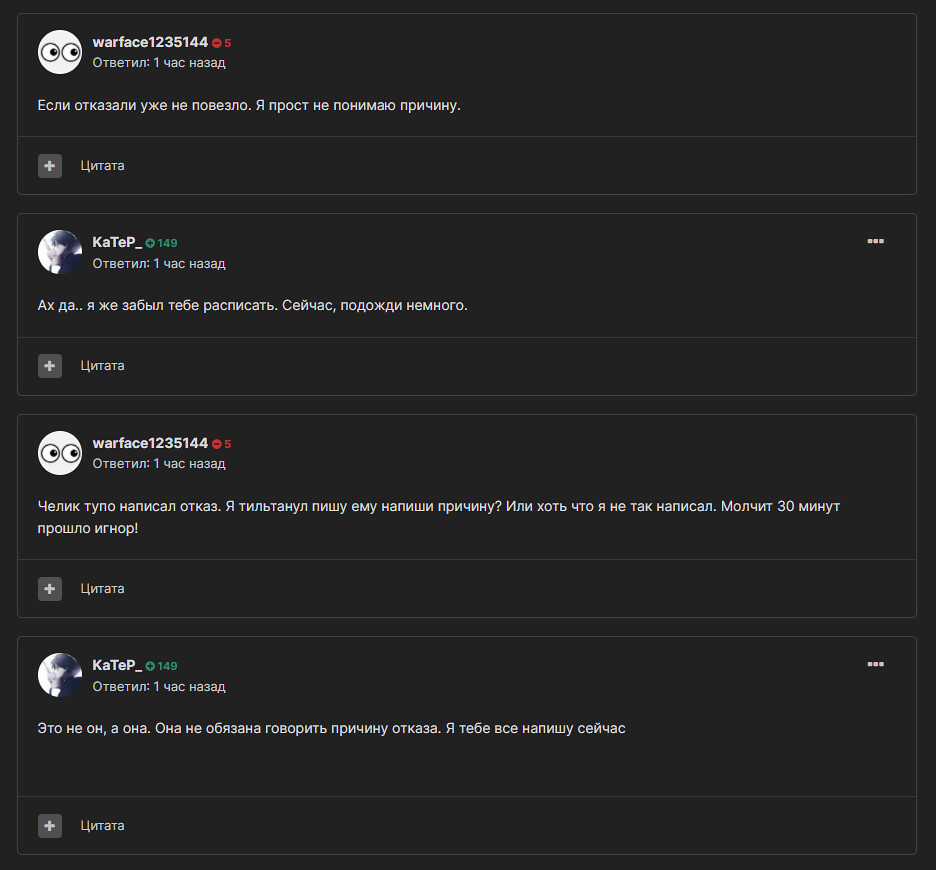Screen dimensions: 936x870
Task: Click red reputation badge on 'Челик тупо написал' post
Action: tap(221, 444)
